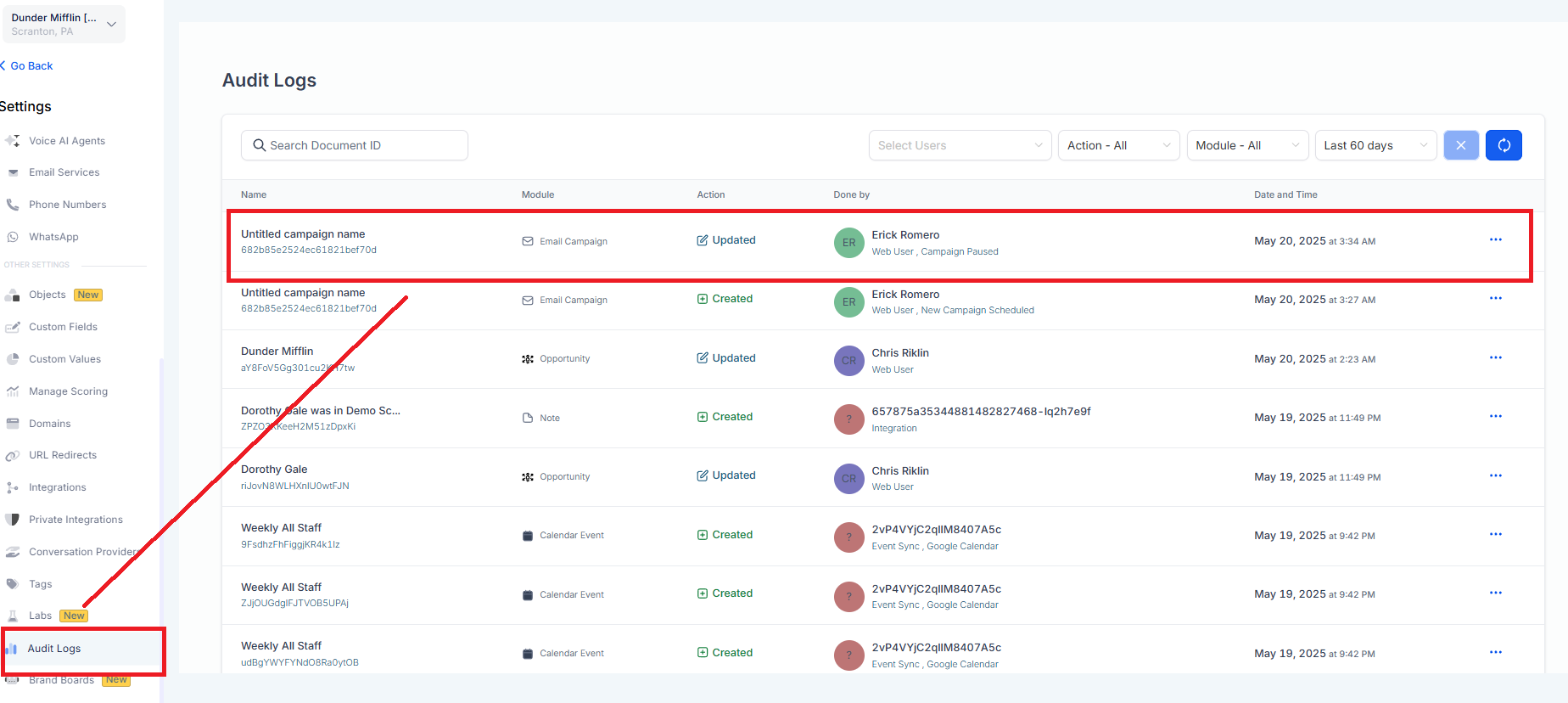Viewport: 1568px width, 703px height.
Task: Click the Tags icon in sidebar
Action: [13, 584]
